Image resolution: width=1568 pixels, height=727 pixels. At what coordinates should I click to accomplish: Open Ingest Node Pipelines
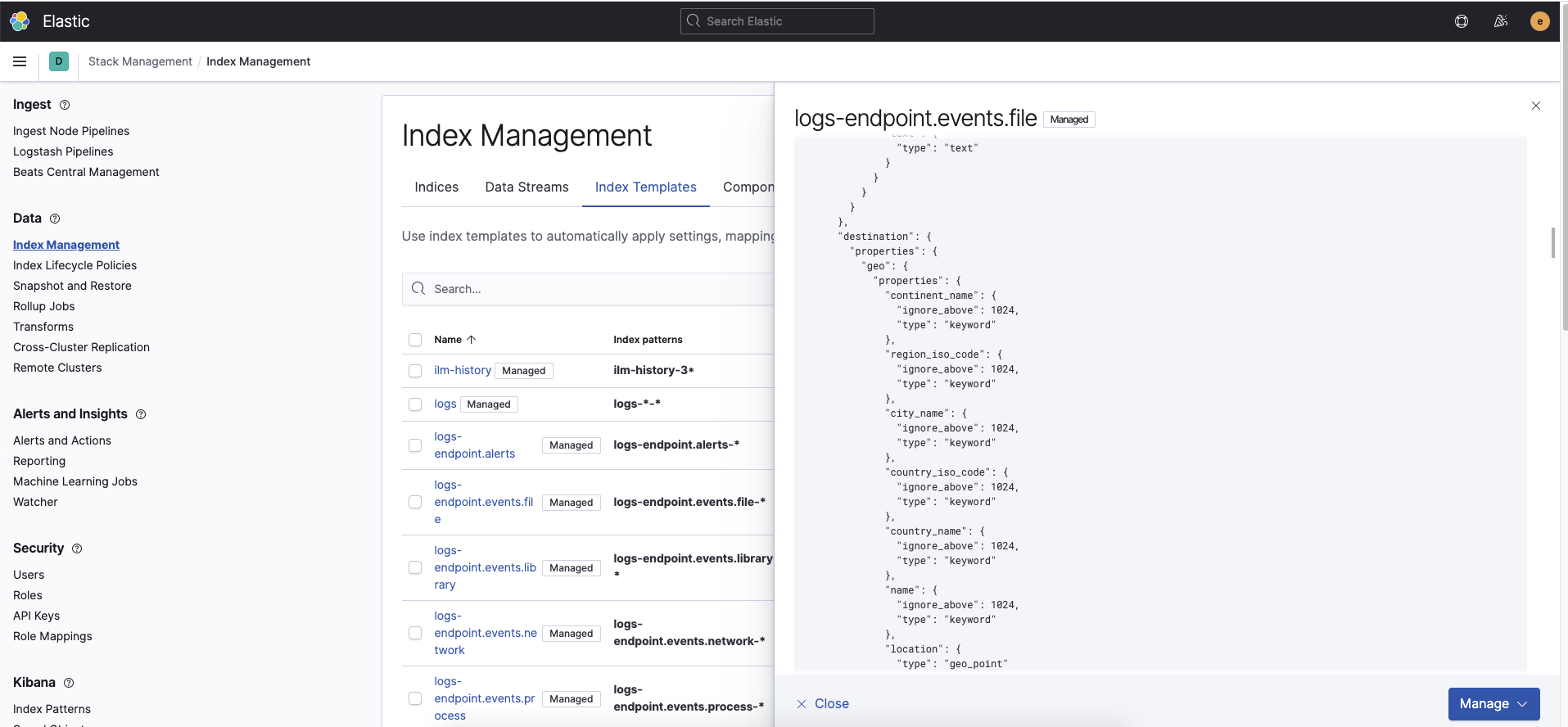71,131
